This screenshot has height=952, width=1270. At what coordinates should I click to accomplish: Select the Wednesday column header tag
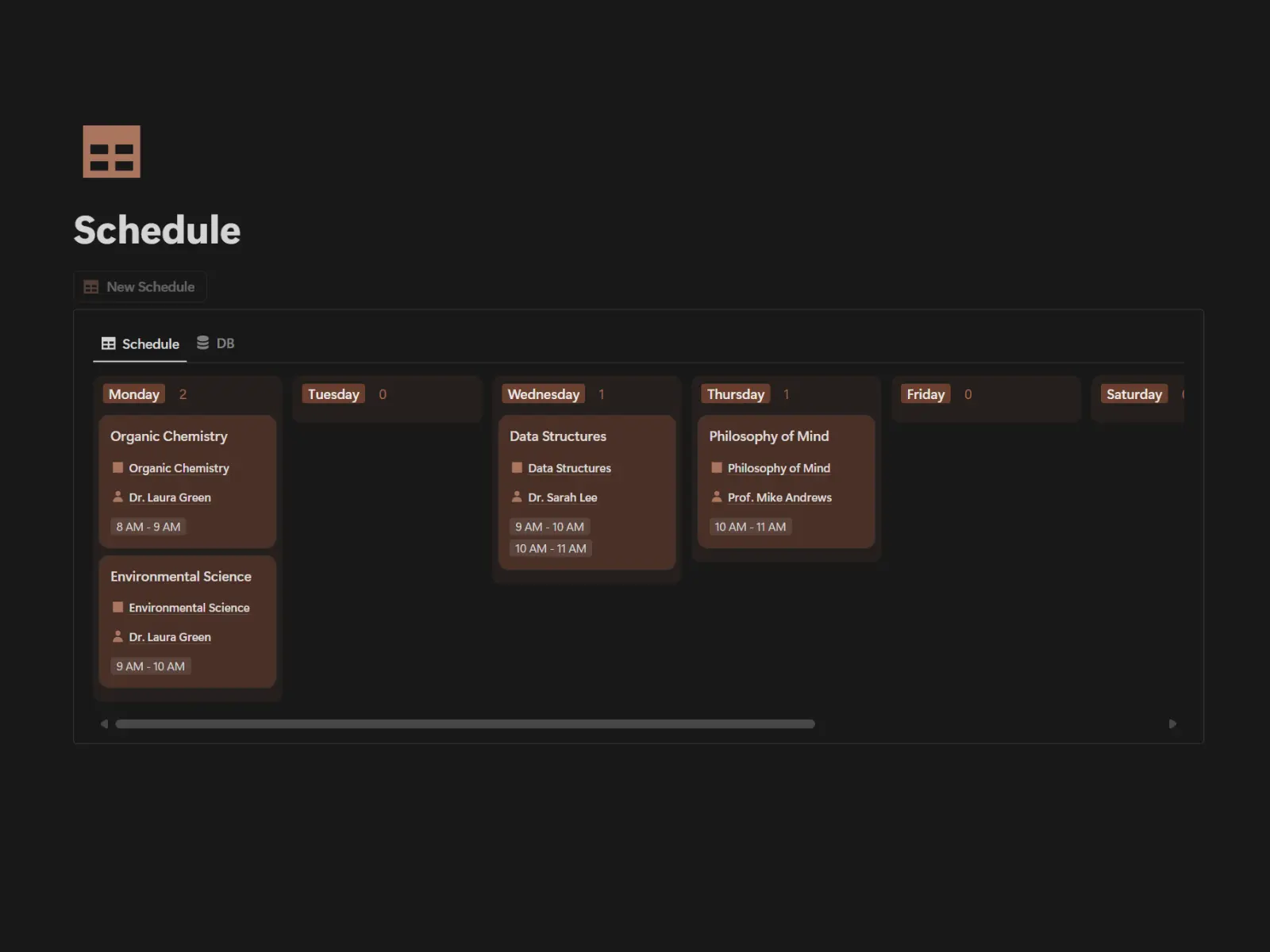coord(544,394)
